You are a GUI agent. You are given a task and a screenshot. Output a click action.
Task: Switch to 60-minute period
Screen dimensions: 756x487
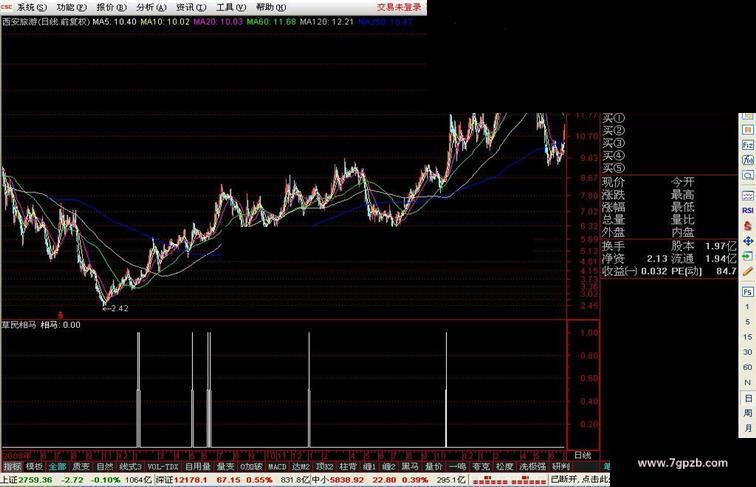pos(747,367)
